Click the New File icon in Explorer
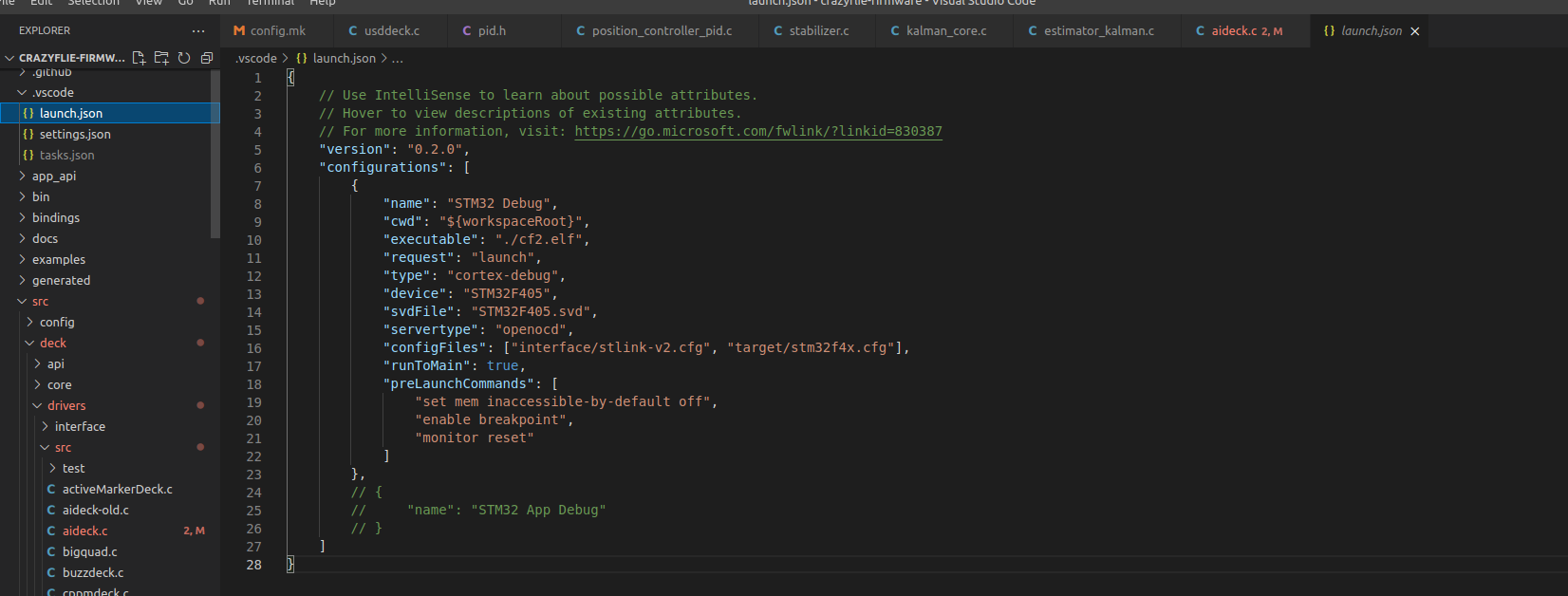Viewport: 1568px width, 596px height. tap(139, 58)
